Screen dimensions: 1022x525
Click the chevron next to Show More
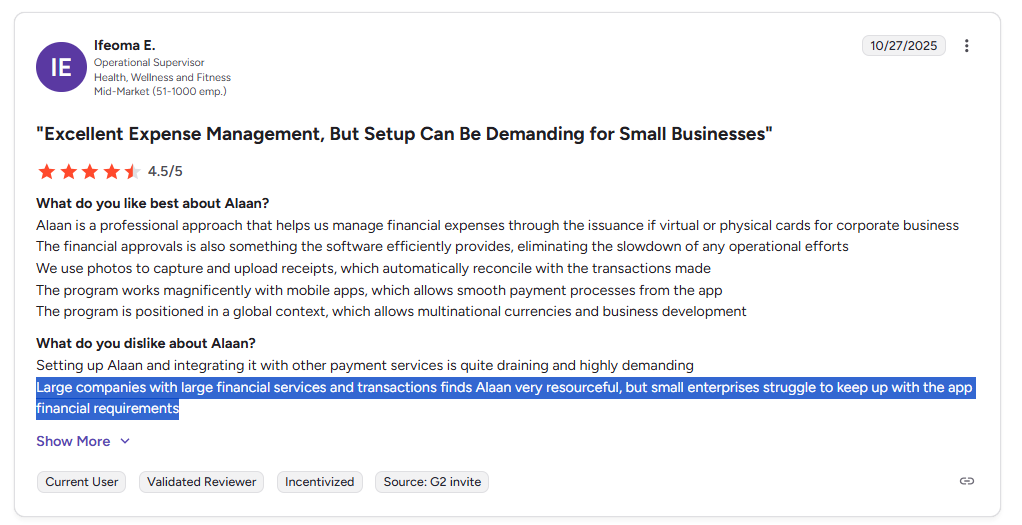(x=125, y=442)
